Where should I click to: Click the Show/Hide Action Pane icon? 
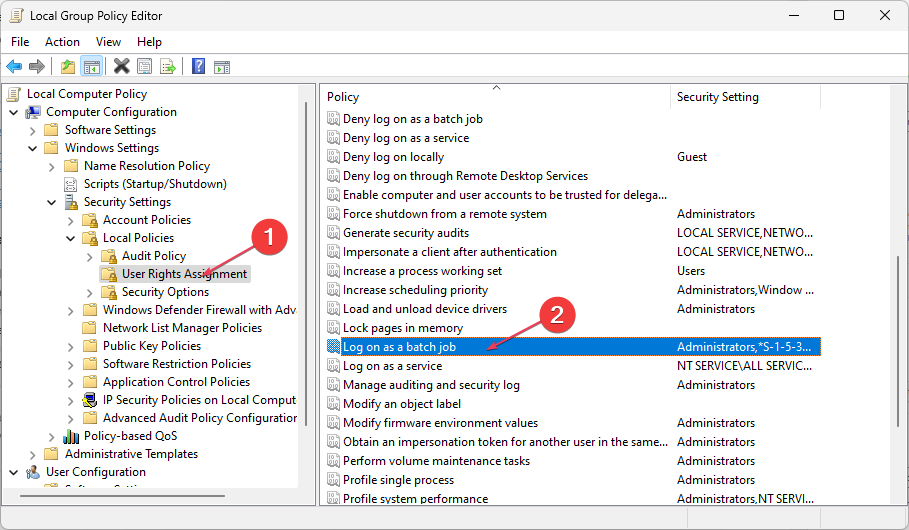click(222, 67)
